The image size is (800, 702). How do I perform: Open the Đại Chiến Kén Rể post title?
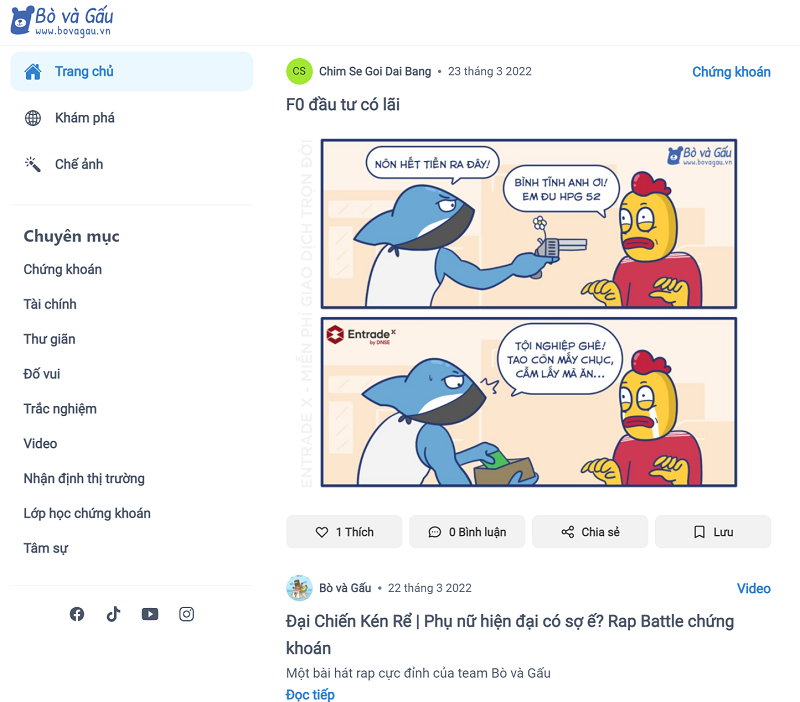pyautogui.click(x=510, y=635)
